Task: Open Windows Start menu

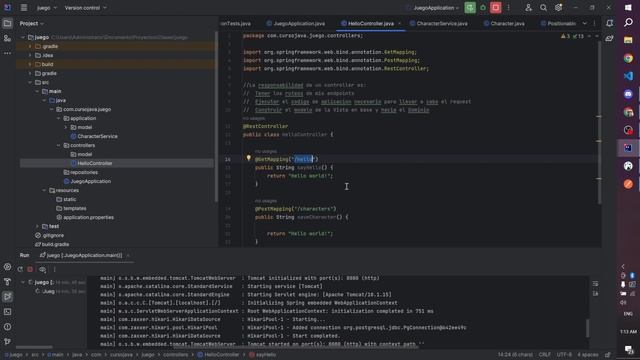Action: click(628, 8)
